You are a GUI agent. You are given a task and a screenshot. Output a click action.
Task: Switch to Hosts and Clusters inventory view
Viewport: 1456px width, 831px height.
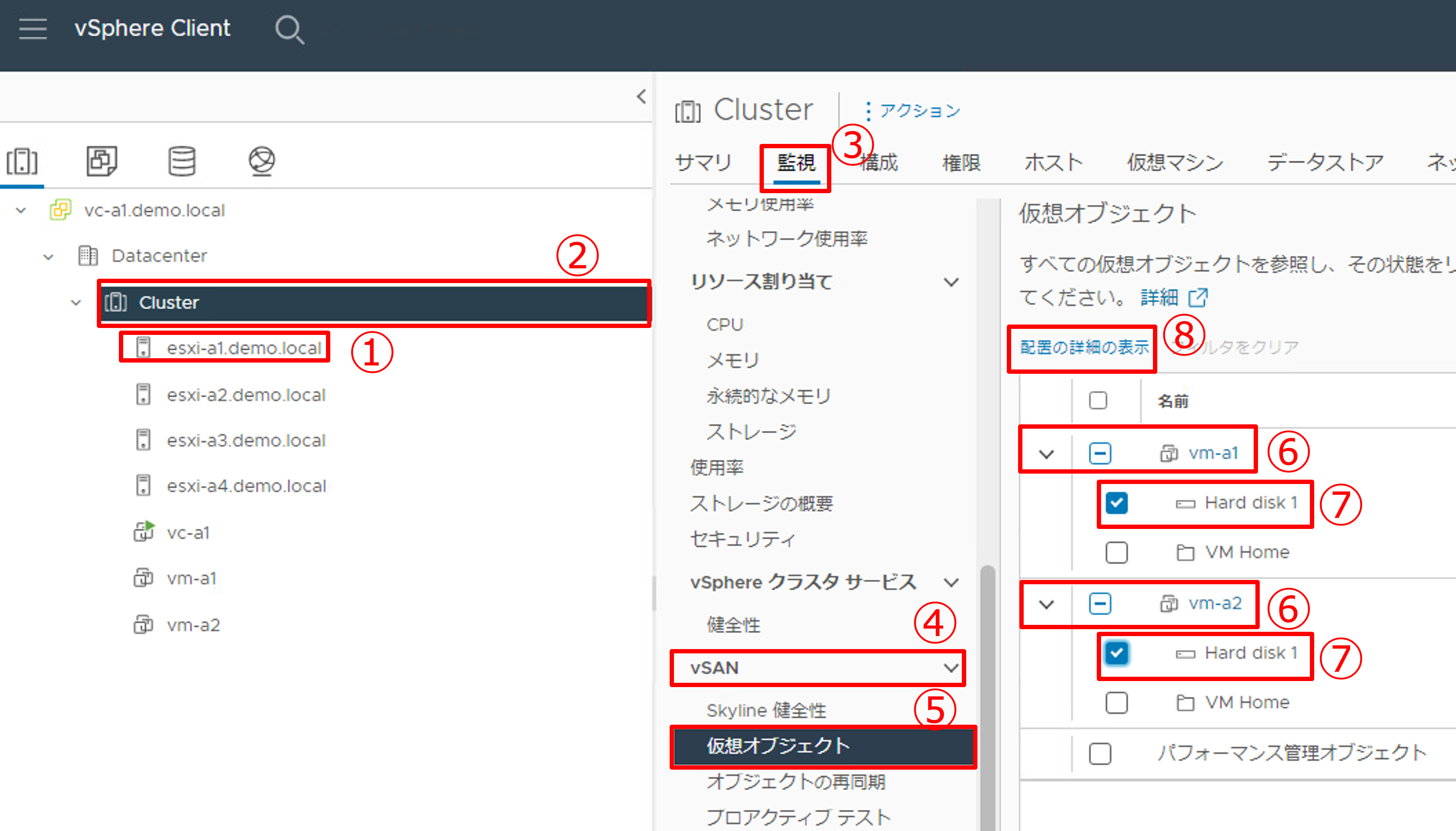click(22, 162)
